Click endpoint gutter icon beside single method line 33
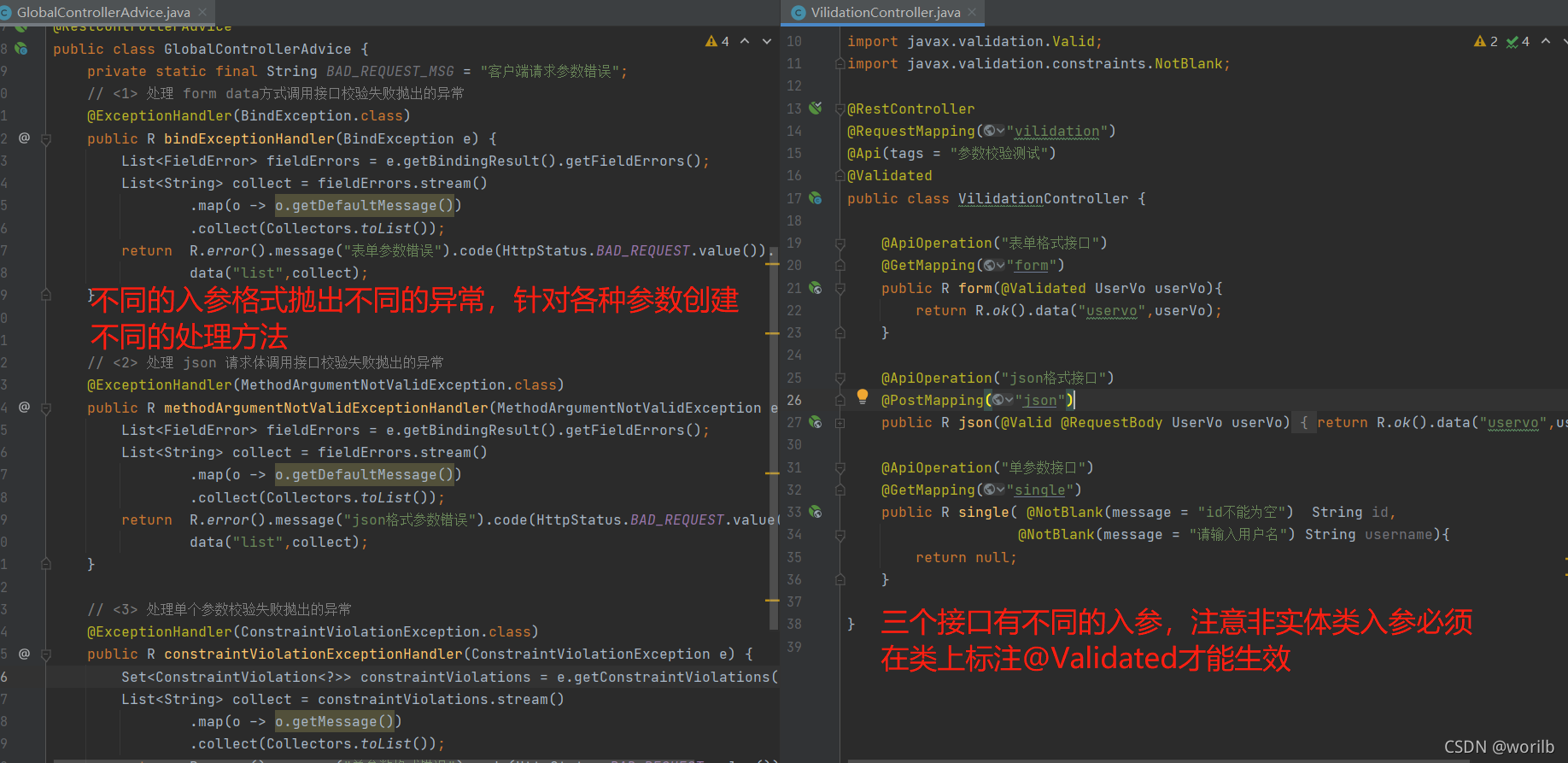 [816, 512]
